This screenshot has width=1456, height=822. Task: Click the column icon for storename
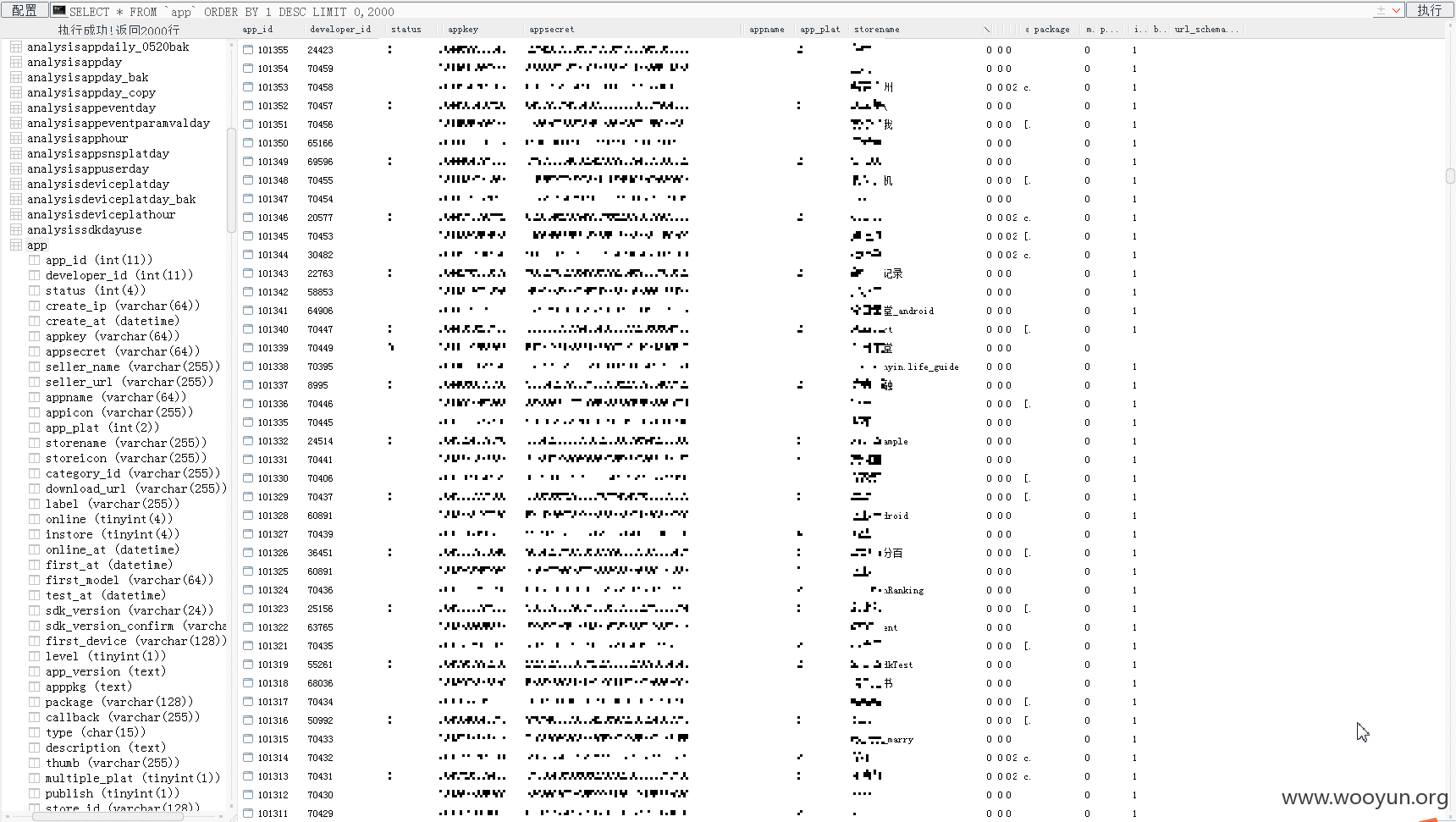(35, 443)
